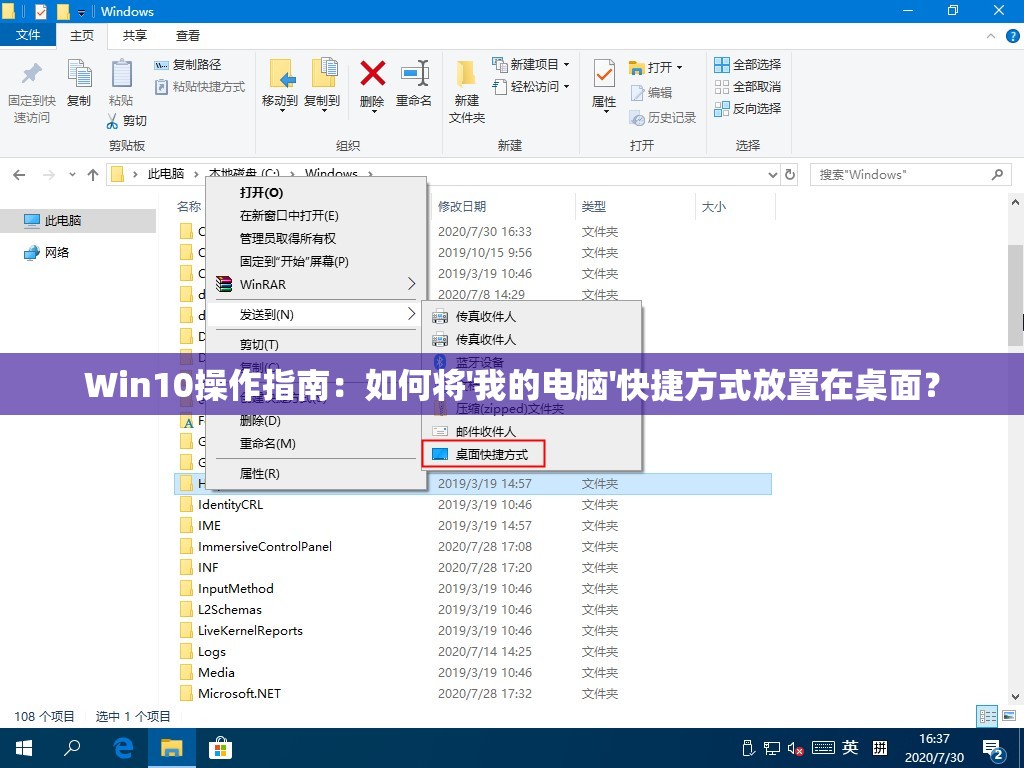Switch to the View (查看) tab

[x=188, y=35]
